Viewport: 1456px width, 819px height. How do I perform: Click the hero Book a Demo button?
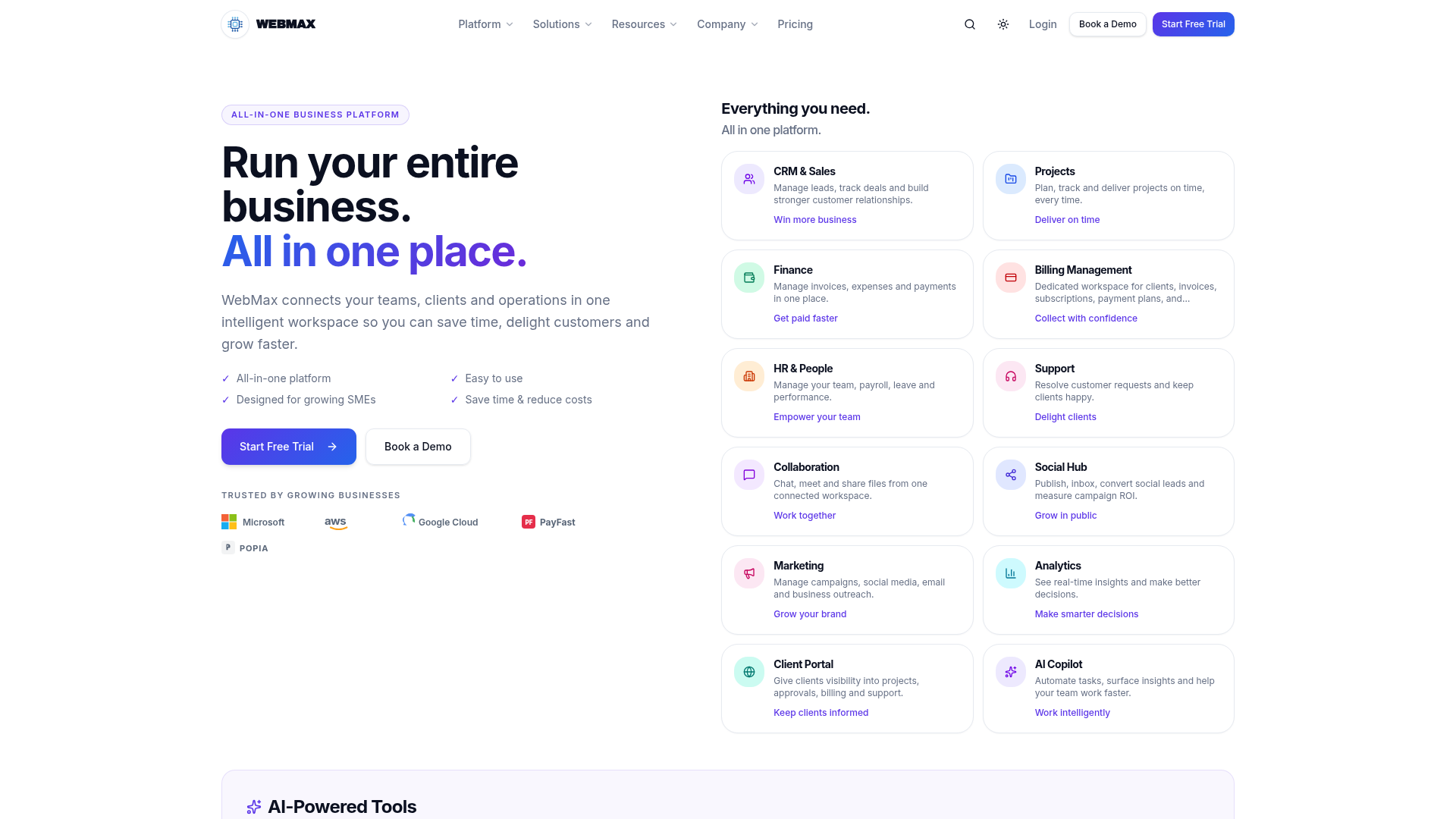[418, 447]
